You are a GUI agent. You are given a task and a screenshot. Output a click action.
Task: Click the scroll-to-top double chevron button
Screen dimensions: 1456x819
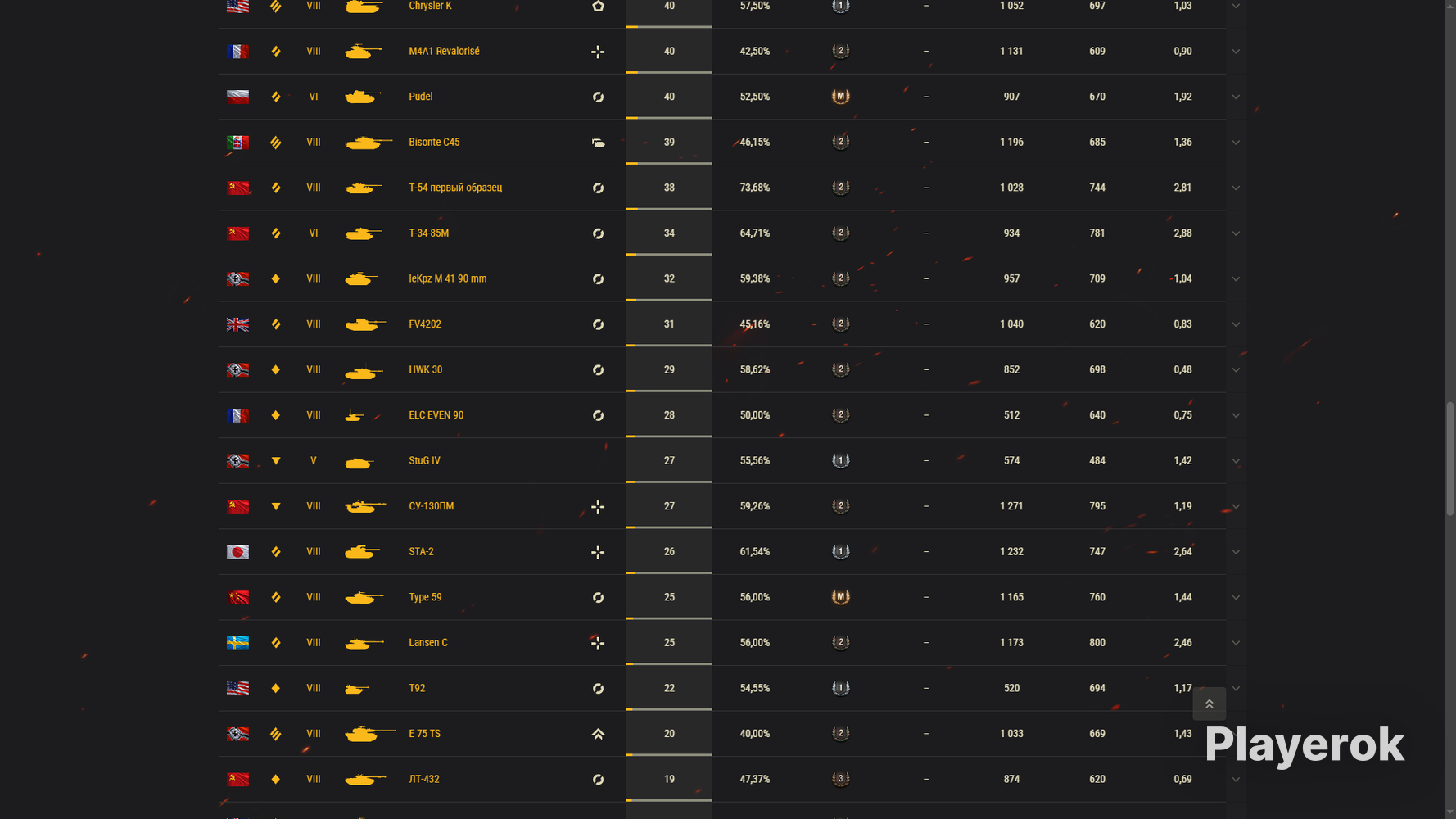[x=1209, y=704]
